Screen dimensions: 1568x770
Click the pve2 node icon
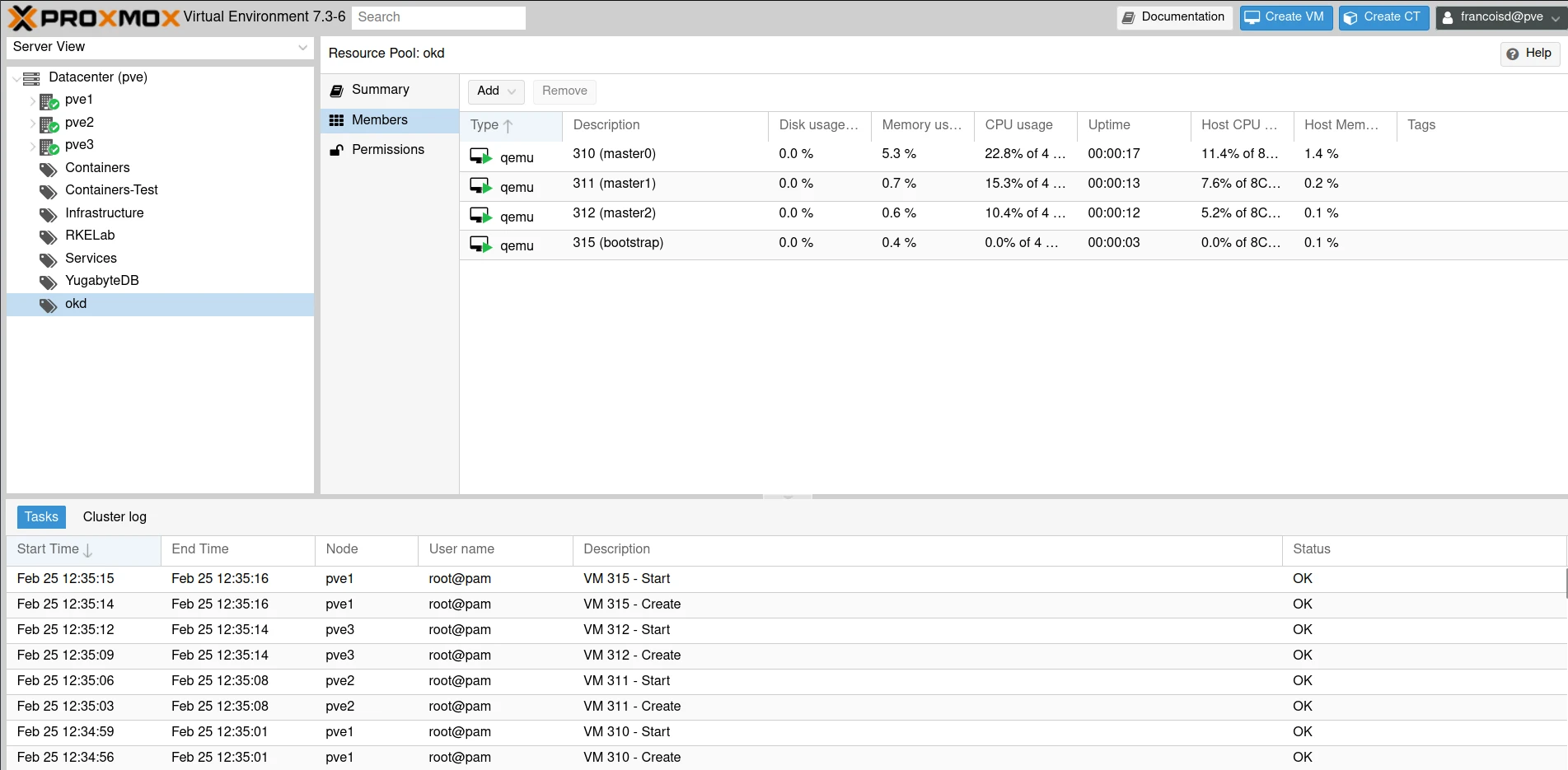click(49, 124)
